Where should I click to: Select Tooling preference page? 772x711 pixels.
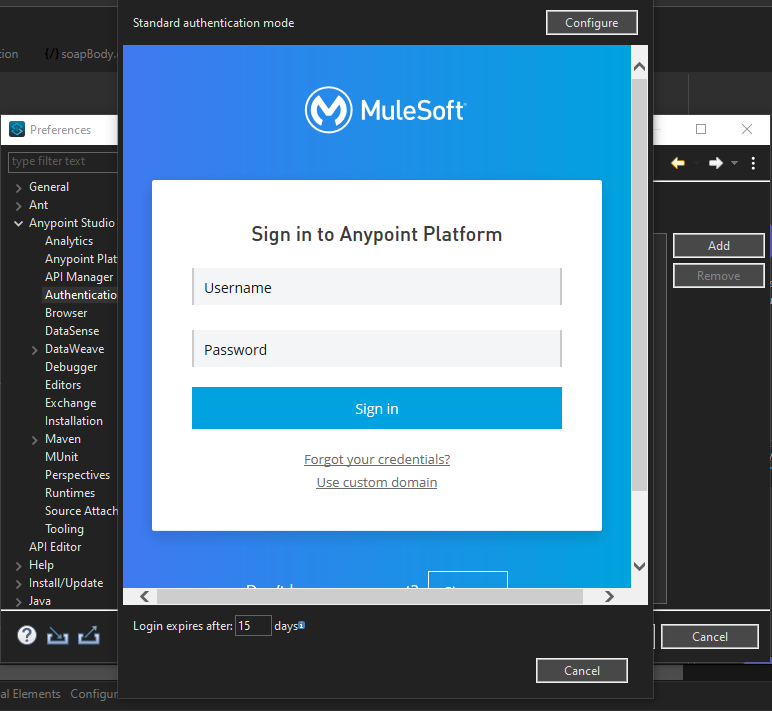[x=64, y=529]
